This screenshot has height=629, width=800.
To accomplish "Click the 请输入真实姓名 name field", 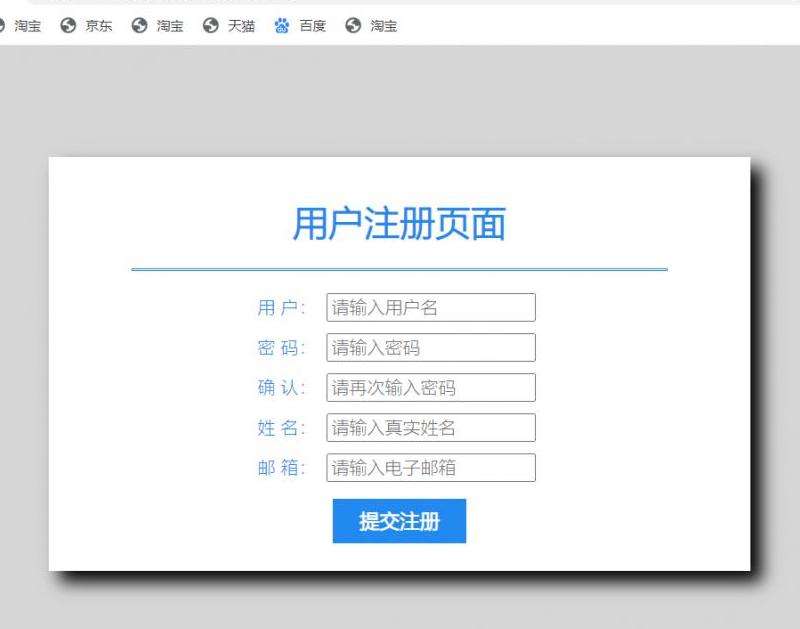I will tap(431, 427).
